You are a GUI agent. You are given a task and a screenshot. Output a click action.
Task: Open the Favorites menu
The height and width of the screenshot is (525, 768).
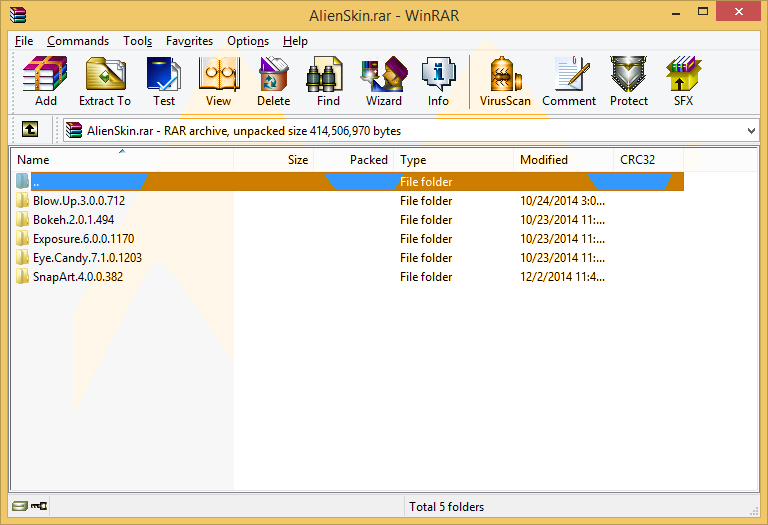pyautogui.click(x=190, y=41)
